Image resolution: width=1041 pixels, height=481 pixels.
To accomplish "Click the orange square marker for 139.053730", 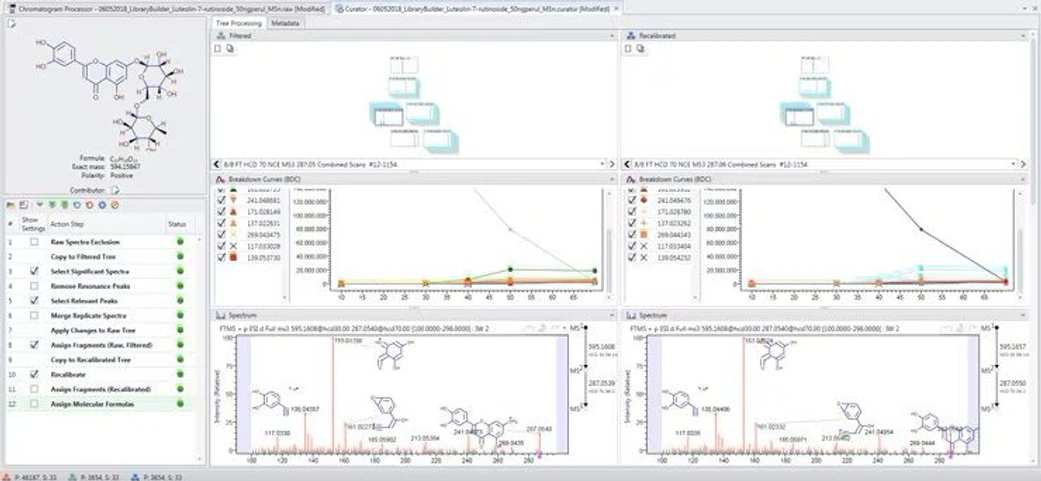I will click(x=234, y=257).
